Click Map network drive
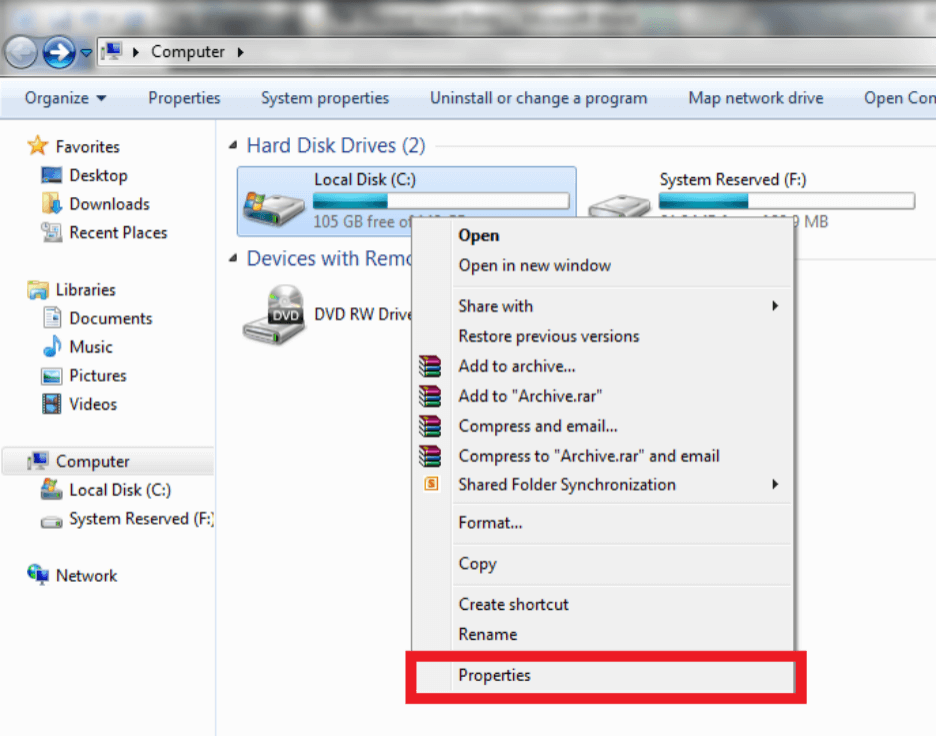Image resolution: width=936 pixels, height=738 pixels. point(756,98)
